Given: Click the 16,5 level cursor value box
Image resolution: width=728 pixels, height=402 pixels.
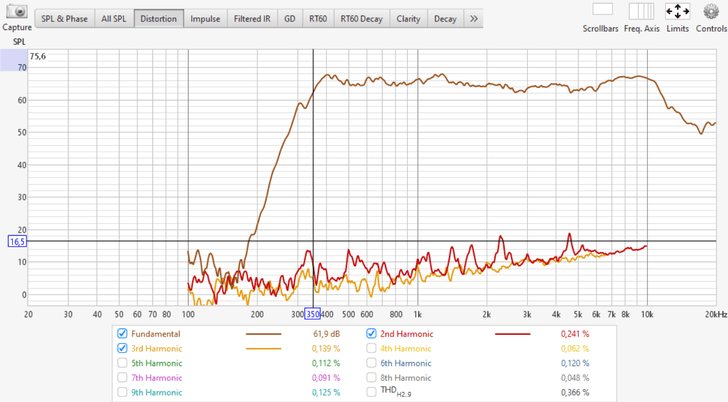Looking at the screenshot, I should pos(17,241).
